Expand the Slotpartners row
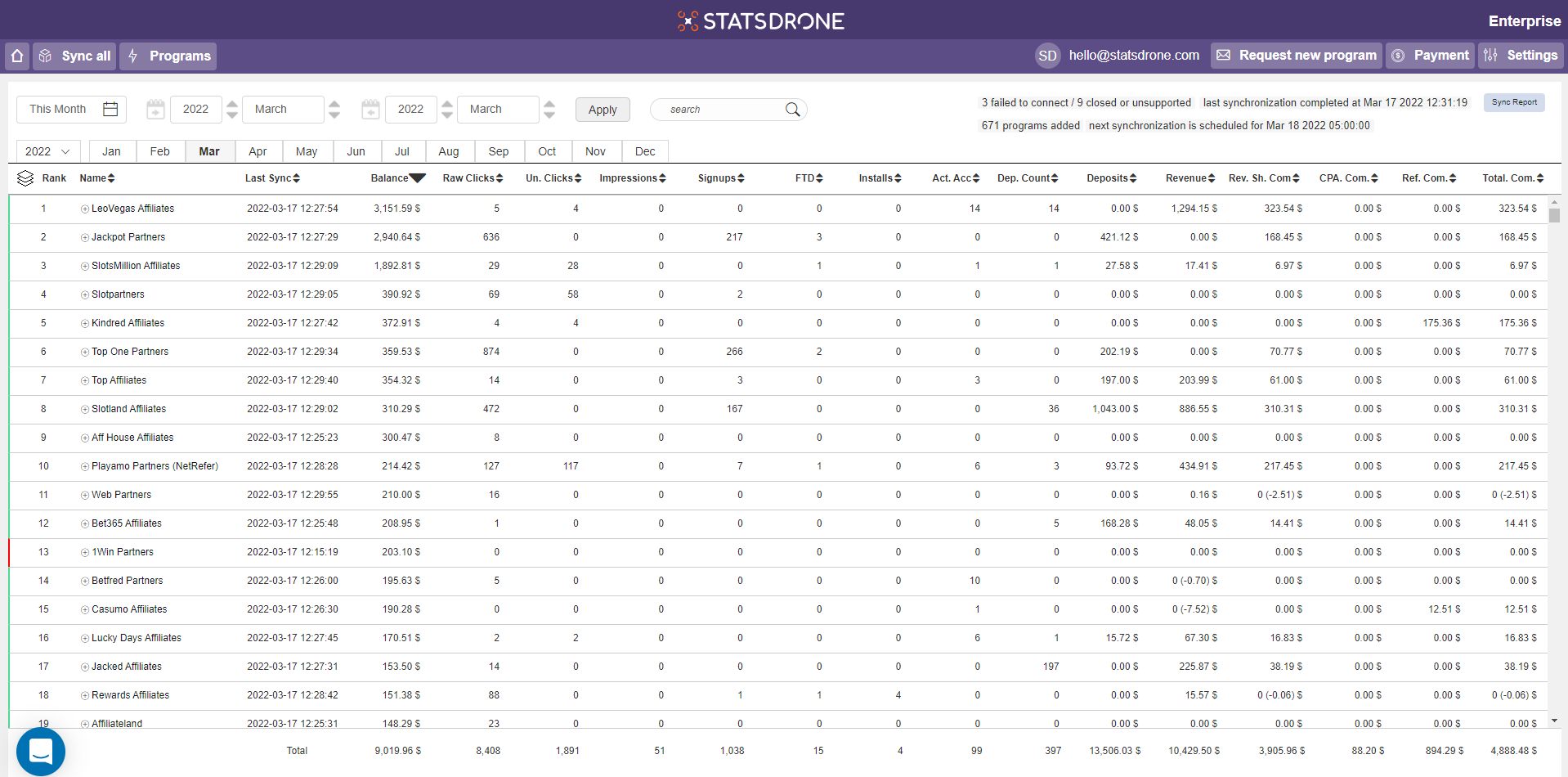 (85, 295)
